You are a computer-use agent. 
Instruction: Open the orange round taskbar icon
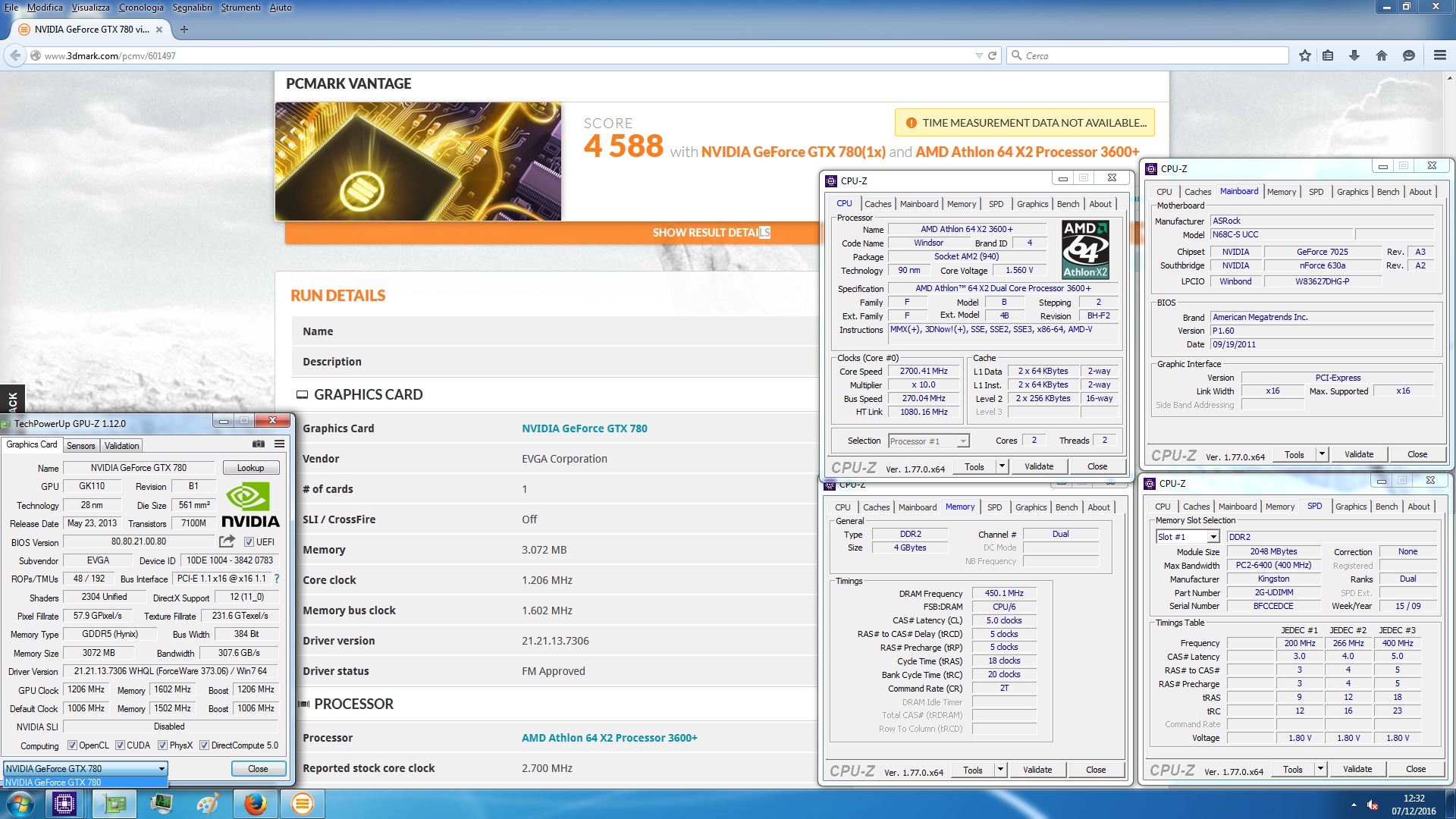(302, 804)
